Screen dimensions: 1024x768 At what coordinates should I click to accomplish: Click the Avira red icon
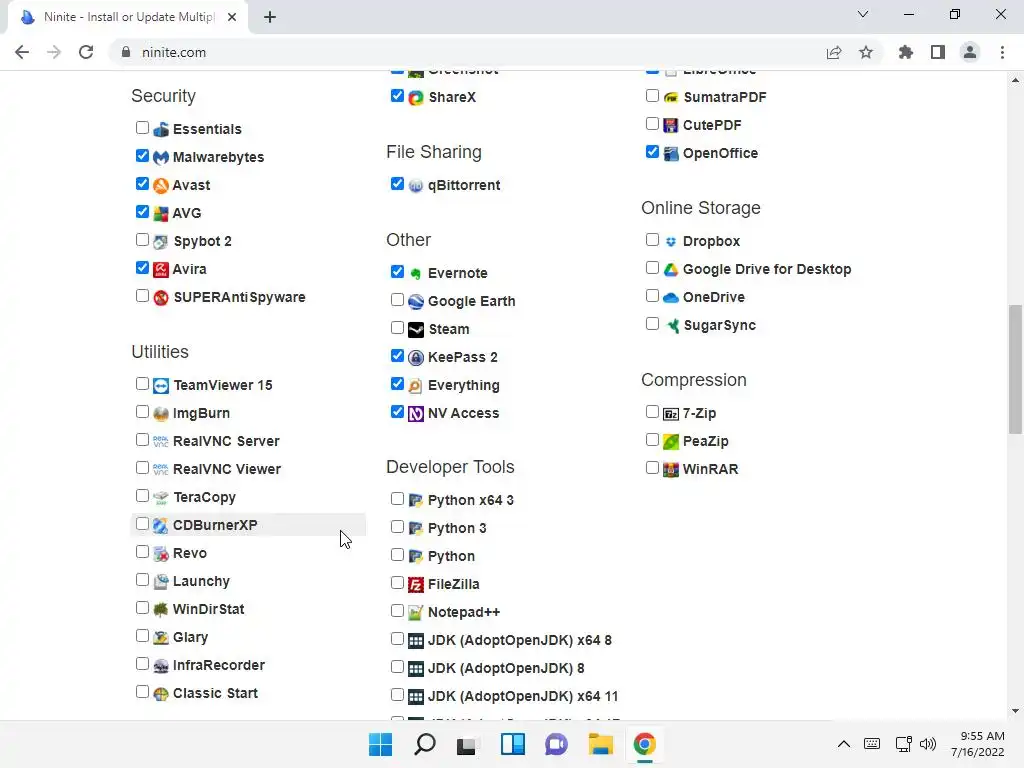[161, 269]
